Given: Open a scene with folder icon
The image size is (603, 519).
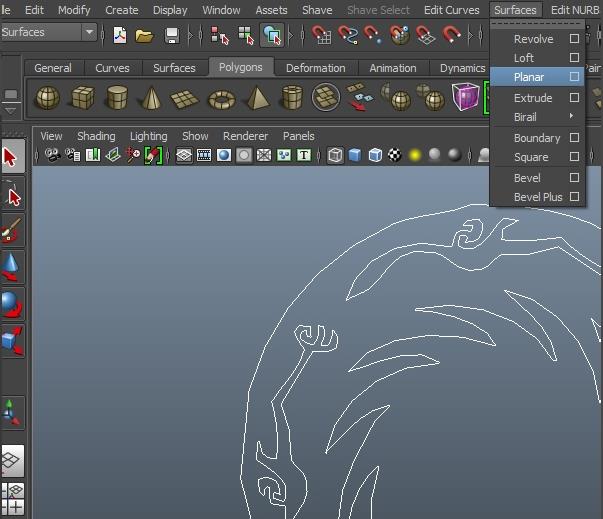Looking at the screenshot, I should (x=145, y=36).
